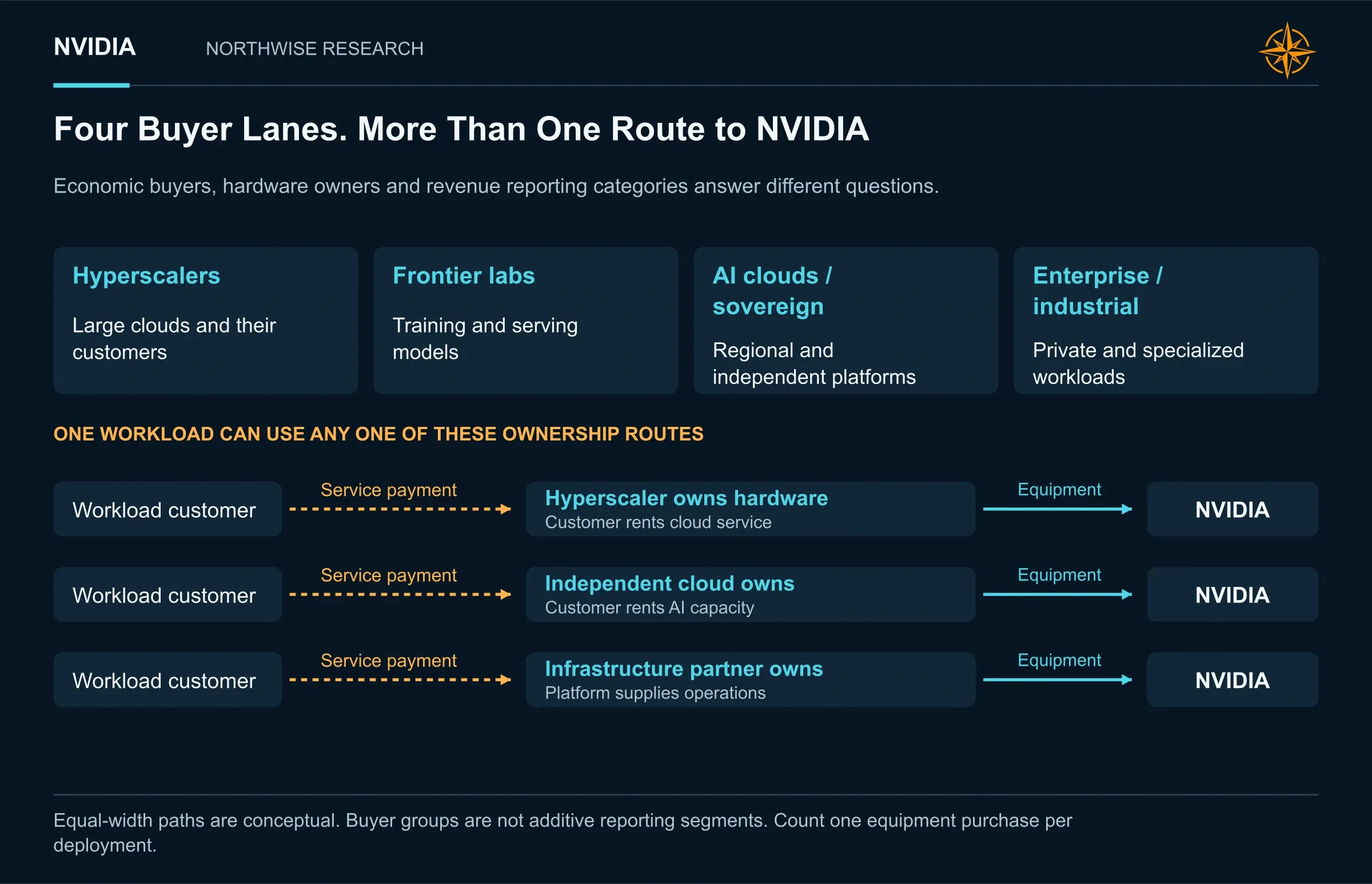Click 'Independent cloud owns' heading
Screen dimensions: 1372x884
tap(669, 584)
